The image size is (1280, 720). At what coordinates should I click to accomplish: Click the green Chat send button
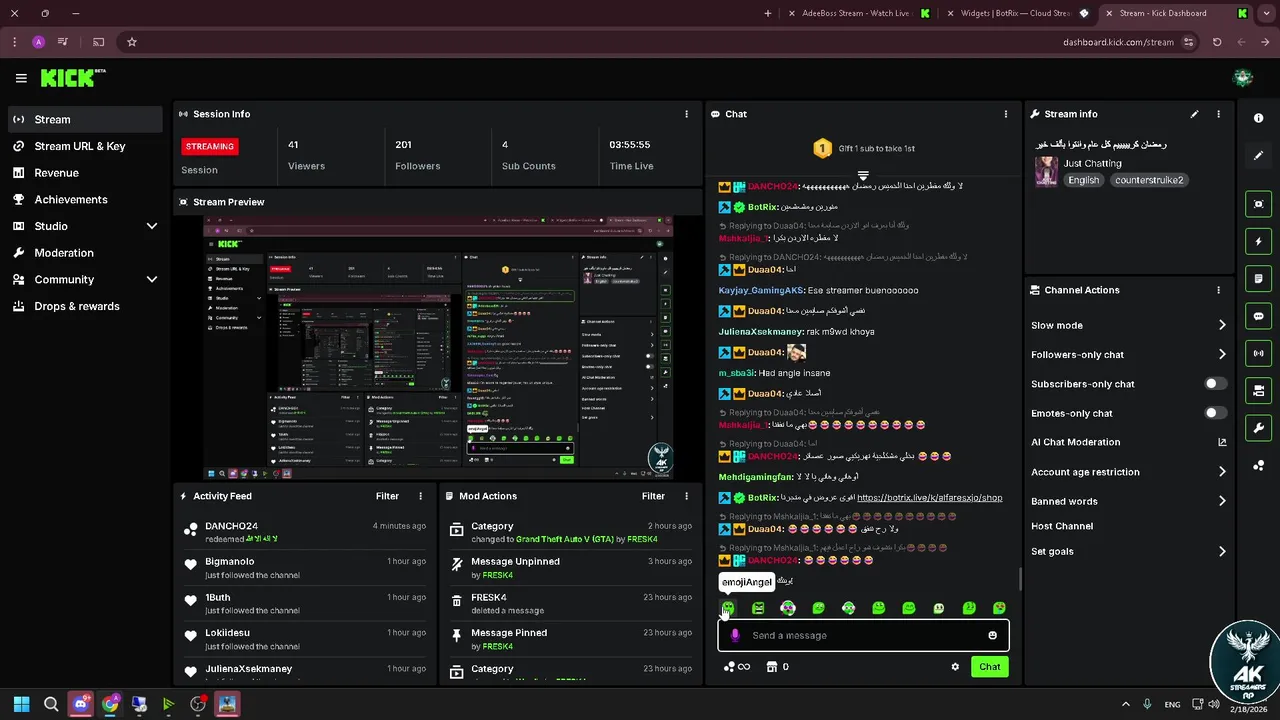tap(989, 667)
